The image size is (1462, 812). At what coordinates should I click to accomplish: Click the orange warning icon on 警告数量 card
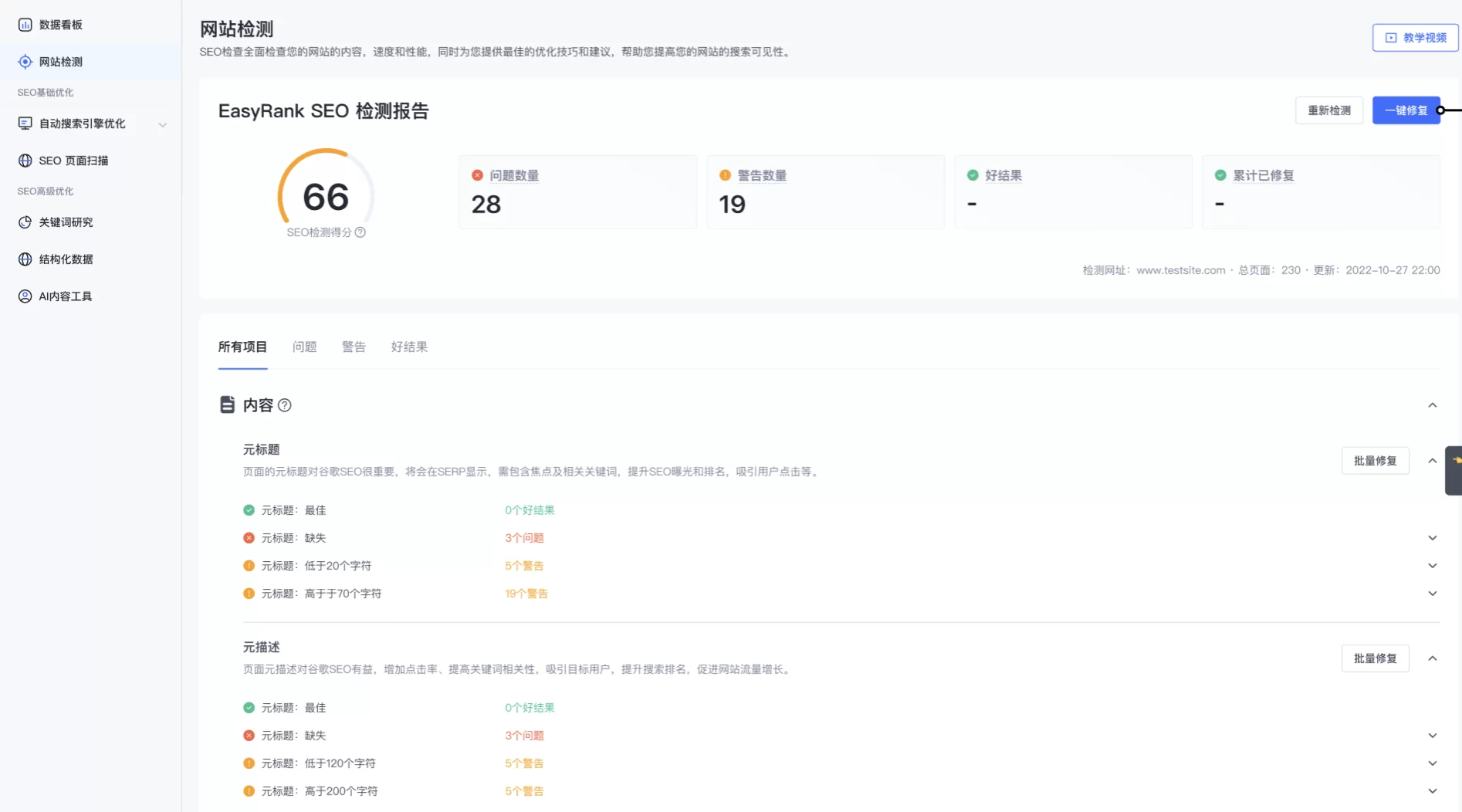coord(725,175)
